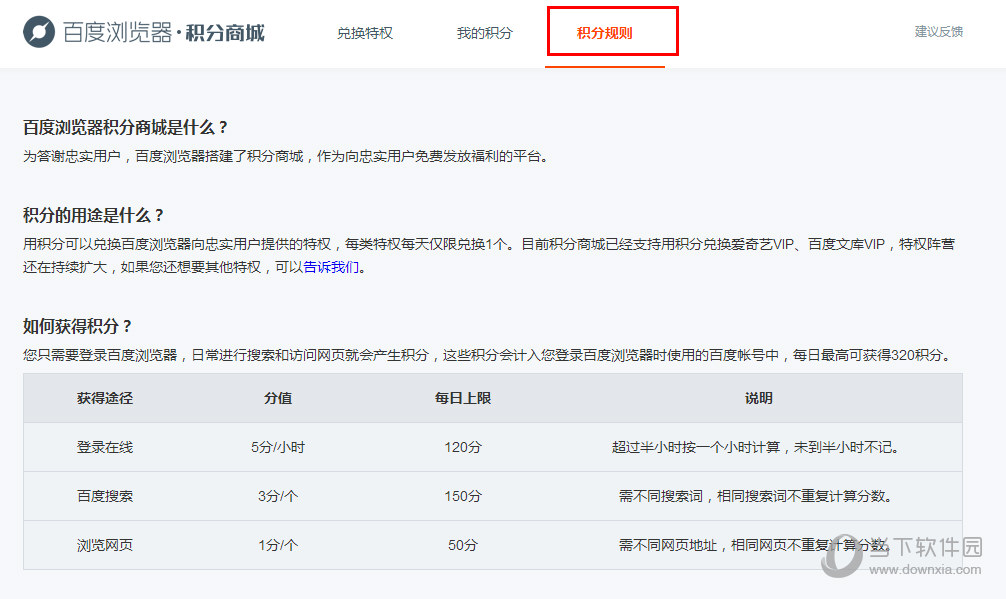Click the 告诉我们 link in the paragraph

(330, 267)
